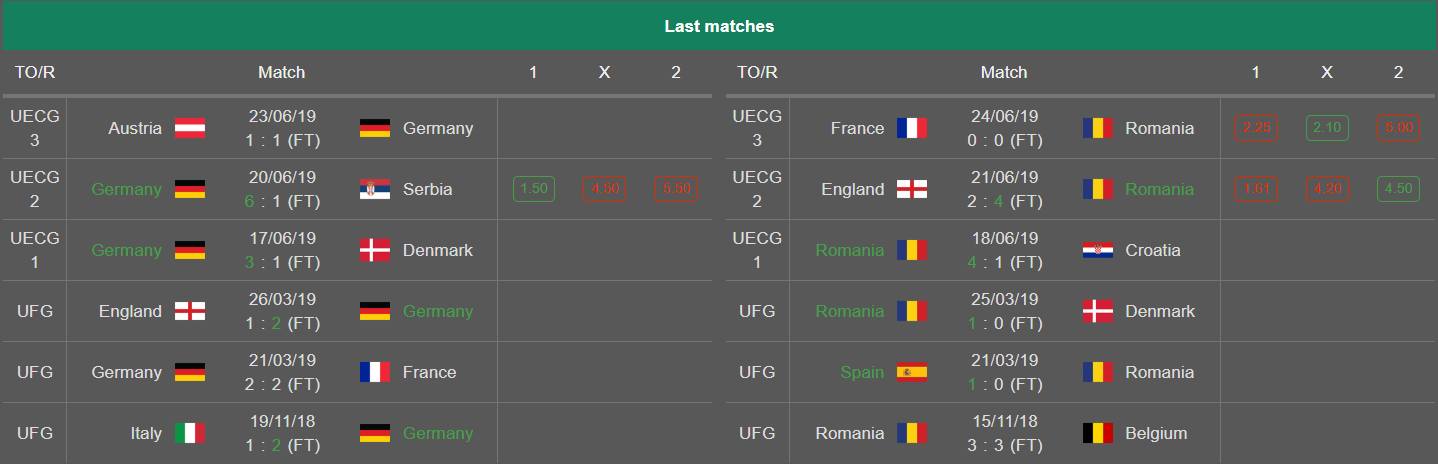Viewport: 1438px width, 464px height.
Task: Select 5.50 away odds for Germany vs Serbia
Action: 676,189
